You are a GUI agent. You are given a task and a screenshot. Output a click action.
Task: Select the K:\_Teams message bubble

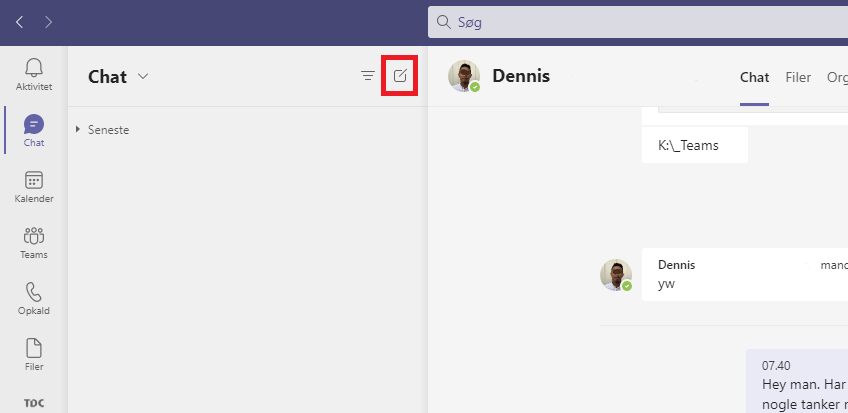point(695,145)
